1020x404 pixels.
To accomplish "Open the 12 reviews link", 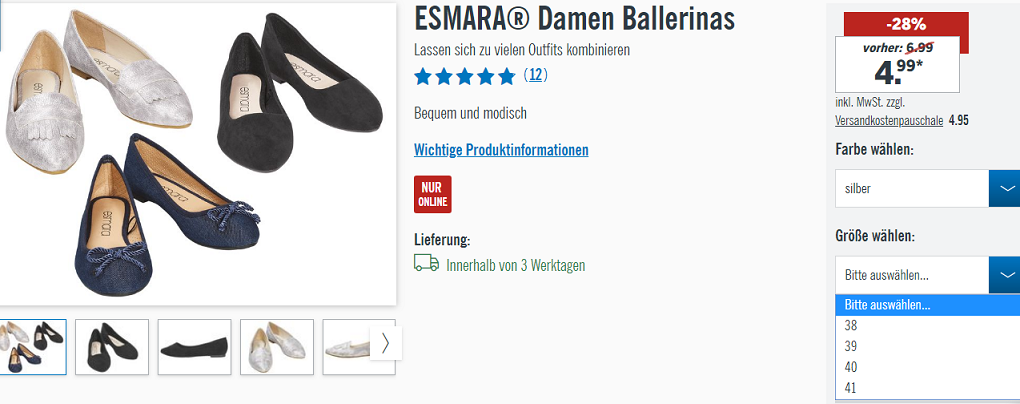I will (535, 75).
